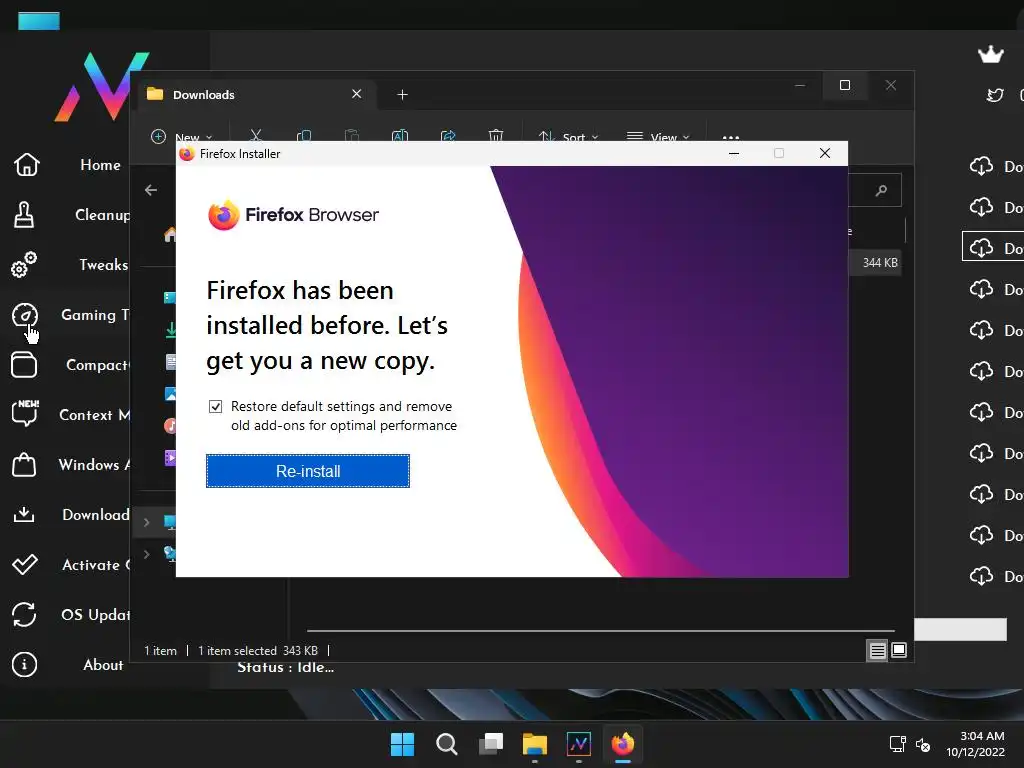Click the last cloud download icon in list
Screen dimensions: 1024x768
(981, 576)
